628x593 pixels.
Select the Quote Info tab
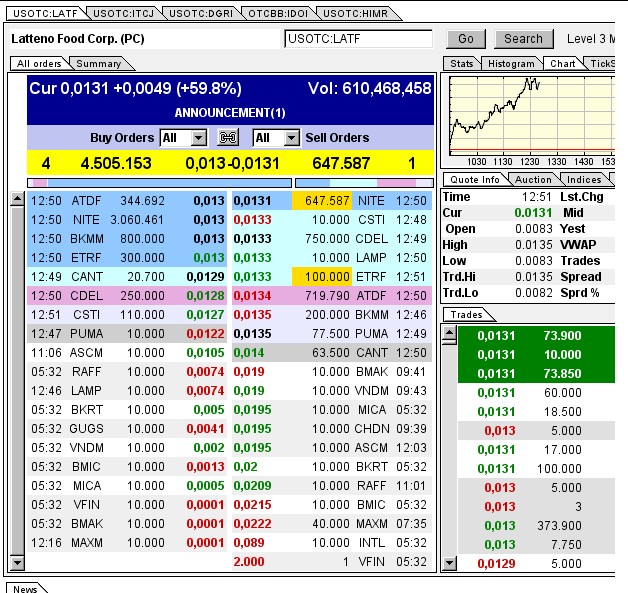pyautogui.click(x=475, y=179)
